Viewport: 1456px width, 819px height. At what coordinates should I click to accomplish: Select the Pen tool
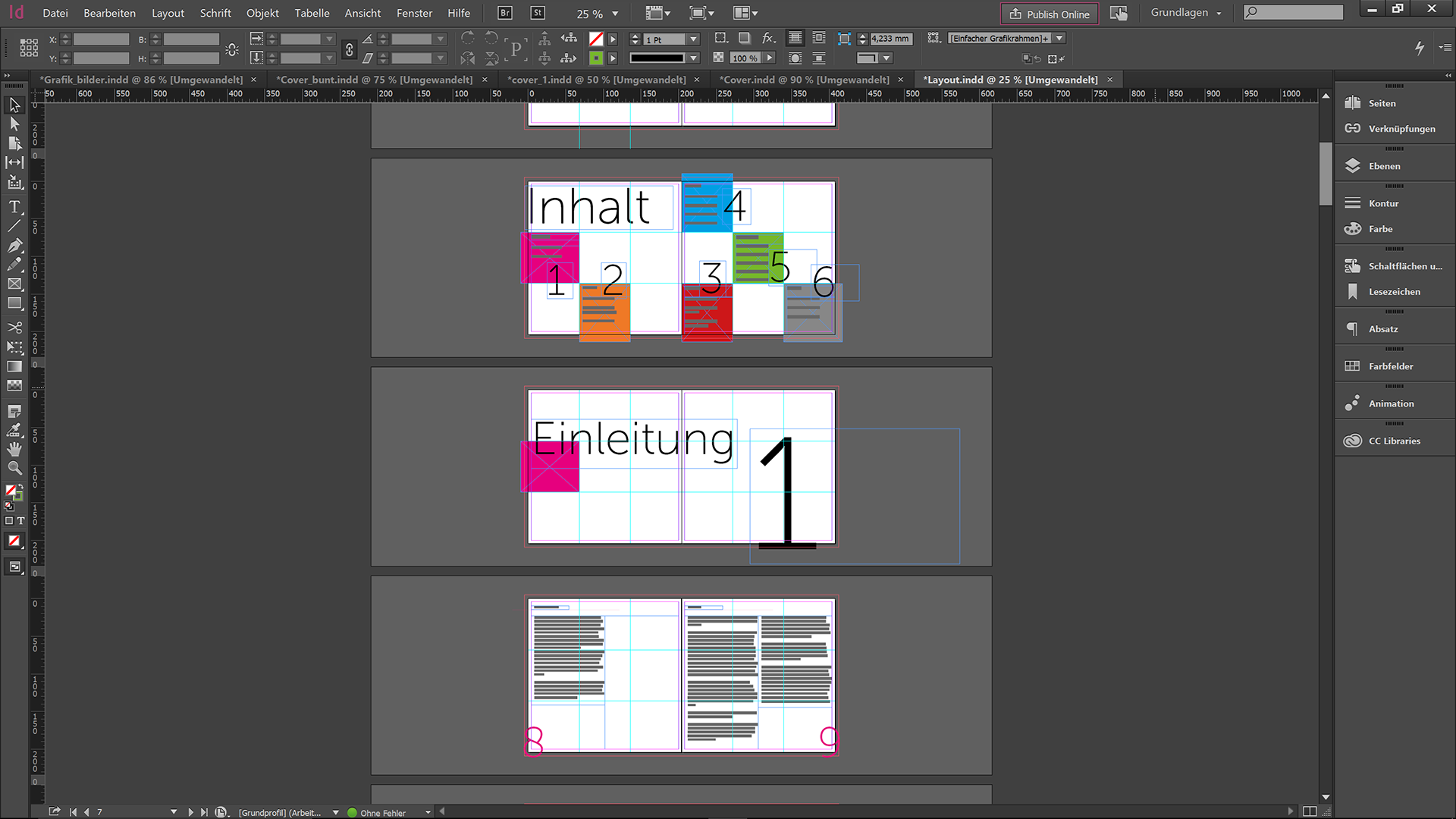[x=14, y=246]
